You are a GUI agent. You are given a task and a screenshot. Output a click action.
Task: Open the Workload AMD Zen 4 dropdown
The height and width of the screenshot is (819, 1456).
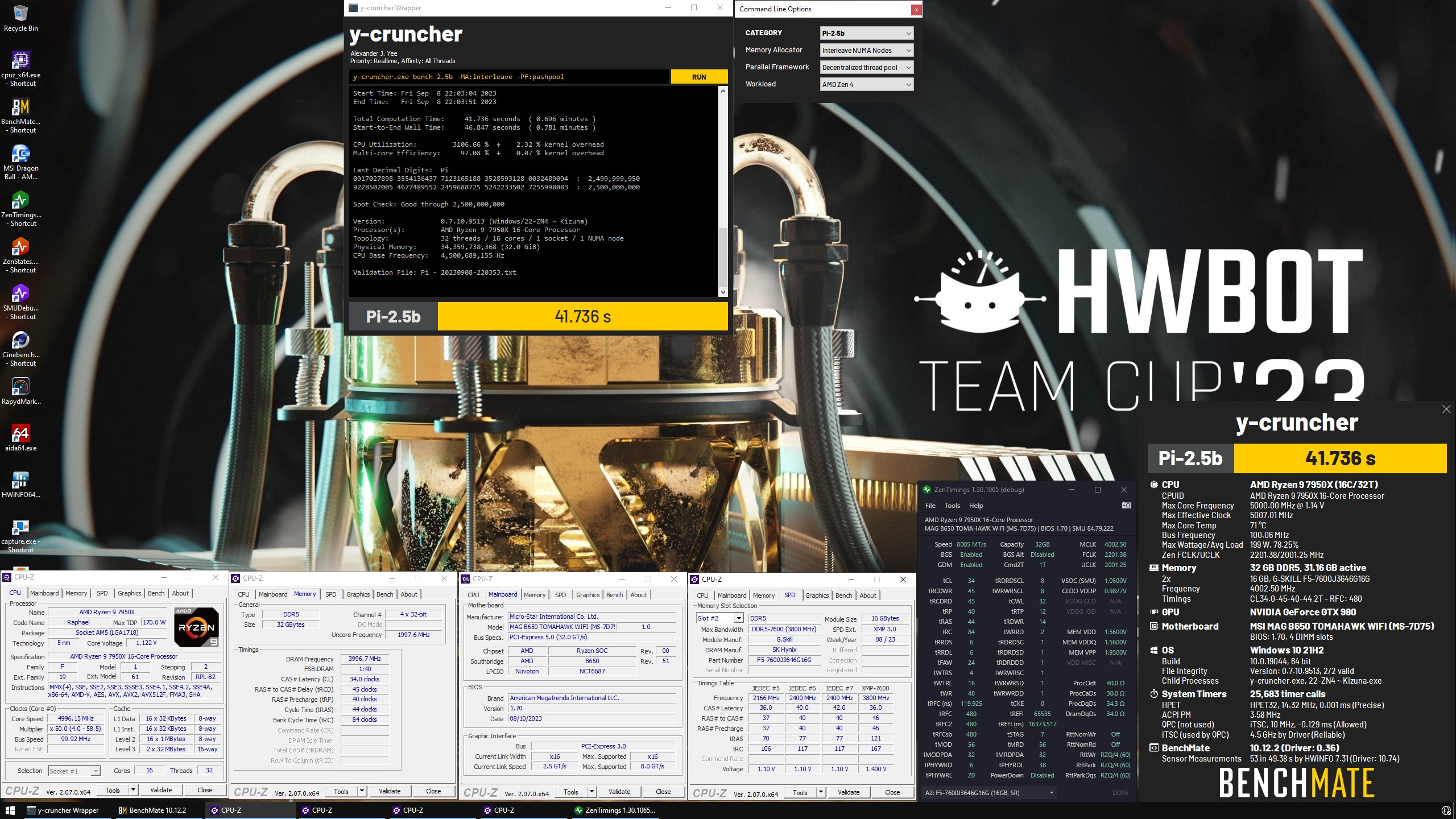(867, 84)
